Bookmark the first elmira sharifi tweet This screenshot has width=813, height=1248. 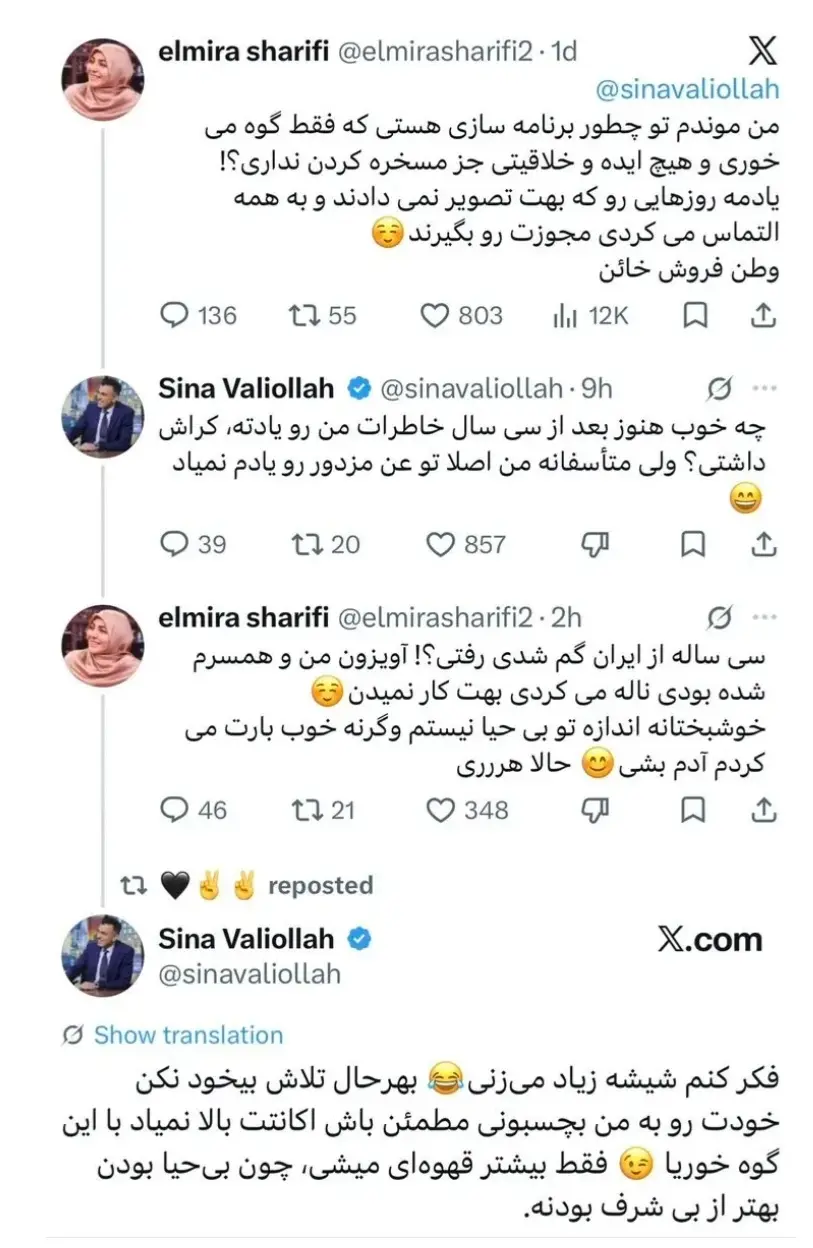click(695, 315)
